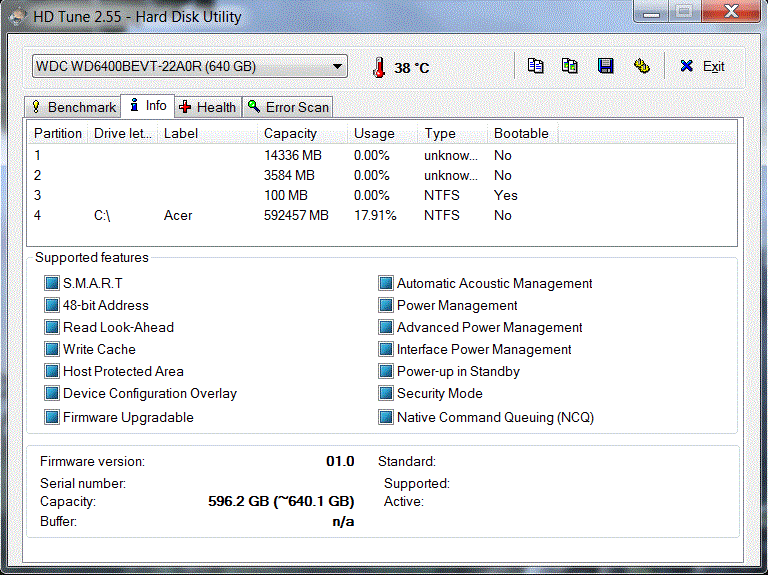Click the 'Acer' label cell

(x=178, y=216)
